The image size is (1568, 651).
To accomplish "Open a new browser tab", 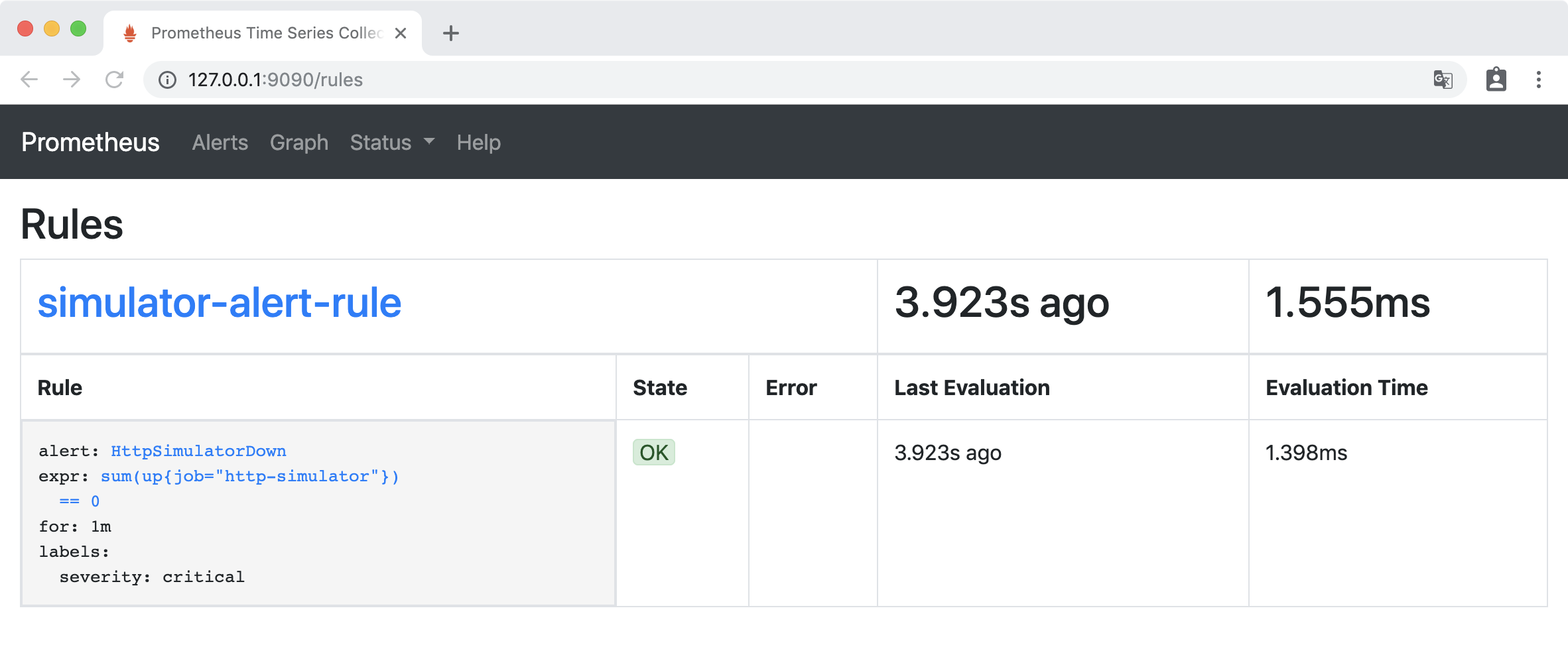I will (x=451, y=33).
